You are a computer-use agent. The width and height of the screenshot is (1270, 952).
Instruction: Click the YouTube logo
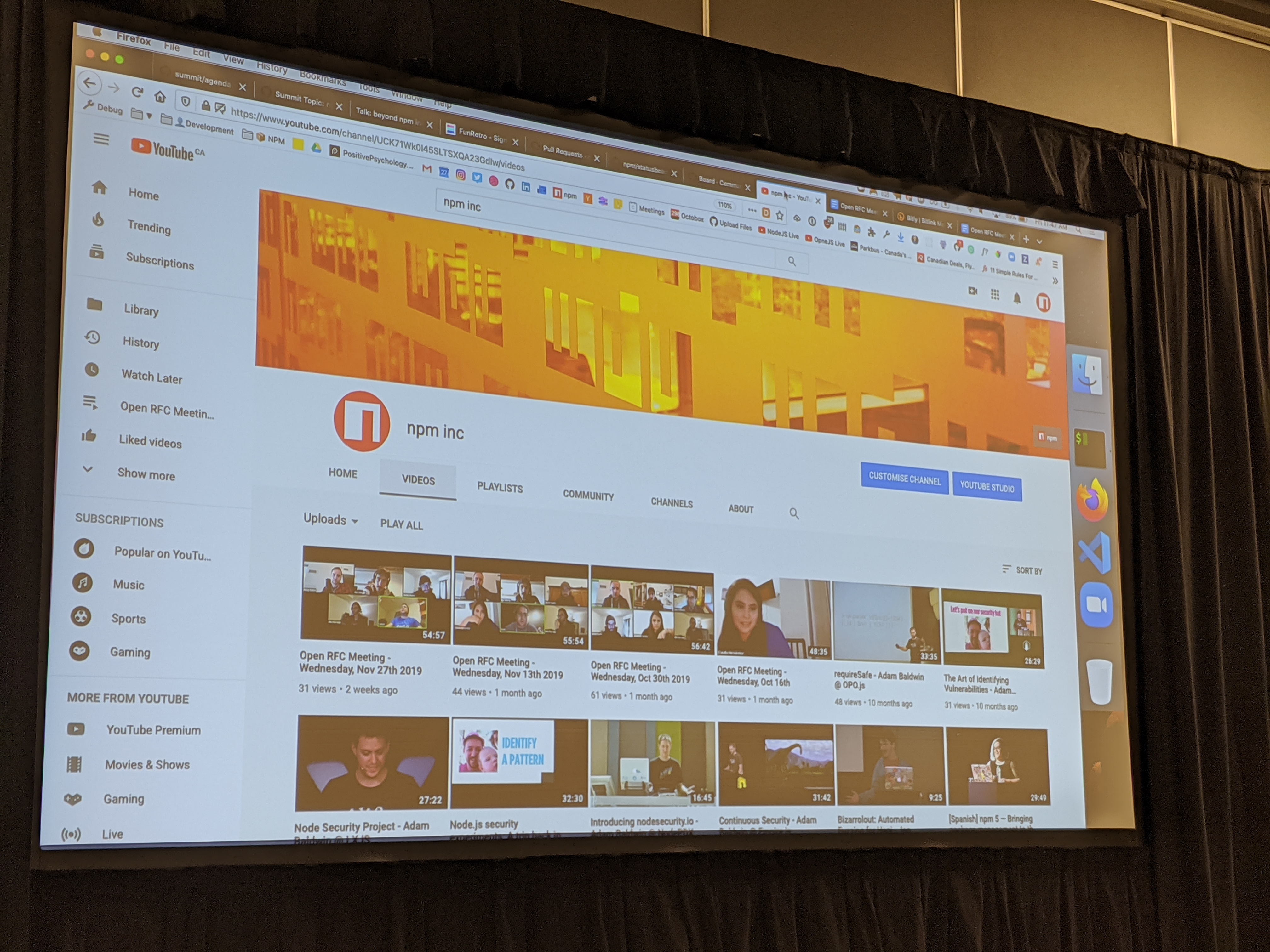coord(167,150)
